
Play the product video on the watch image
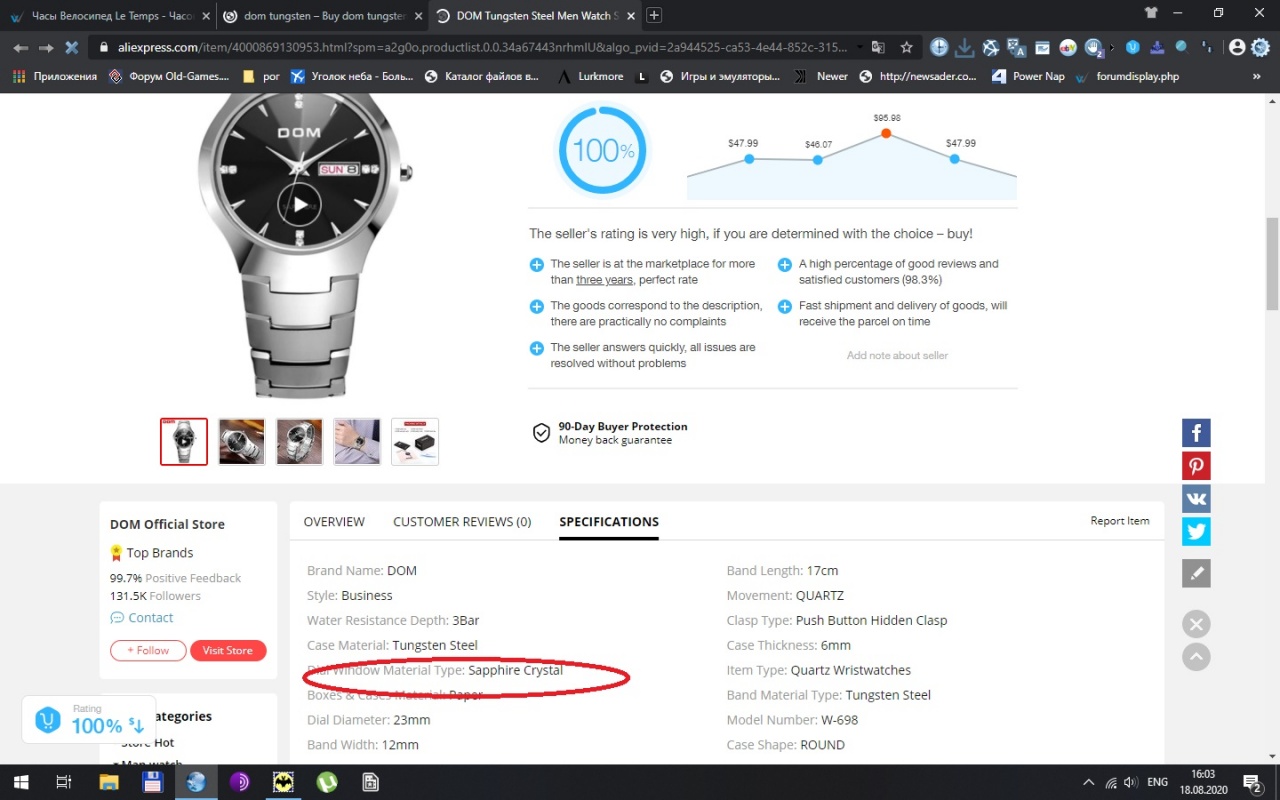pos(299,205)
